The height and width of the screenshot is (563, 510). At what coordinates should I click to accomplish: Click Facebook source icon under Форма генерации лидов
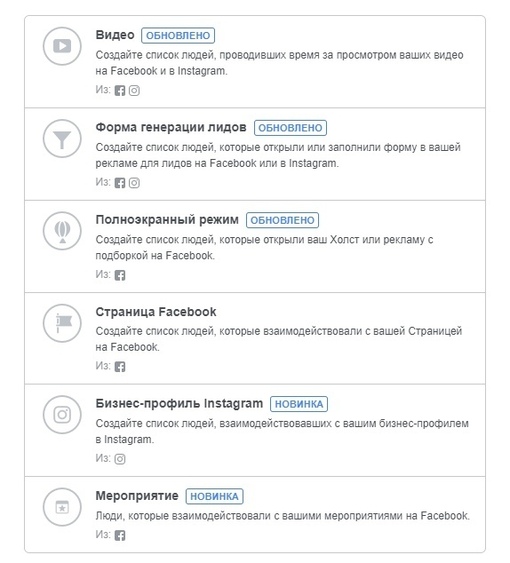coord(120,183)
